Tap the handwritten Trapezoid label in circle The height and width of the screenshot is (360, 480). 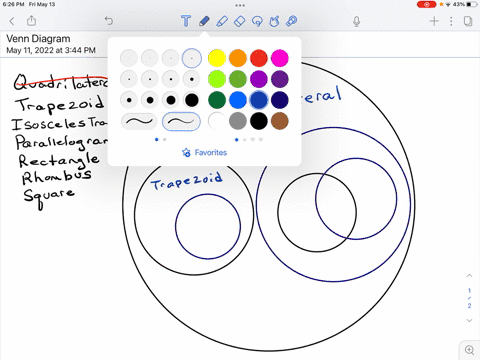186,181
